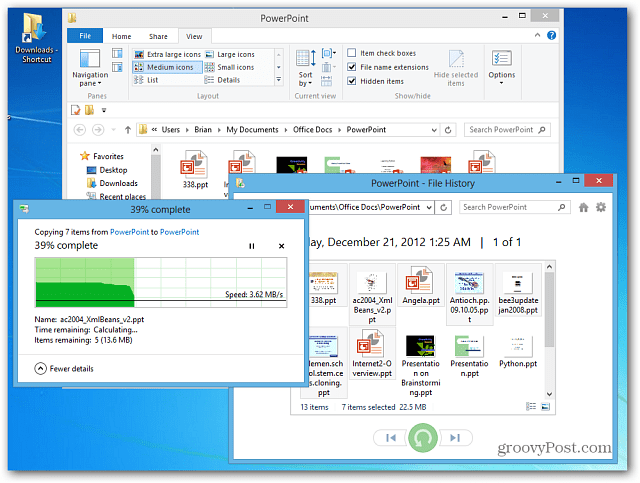Switch to the Share tab
This screenshot has width=640, height=483.
pos(158,36)
